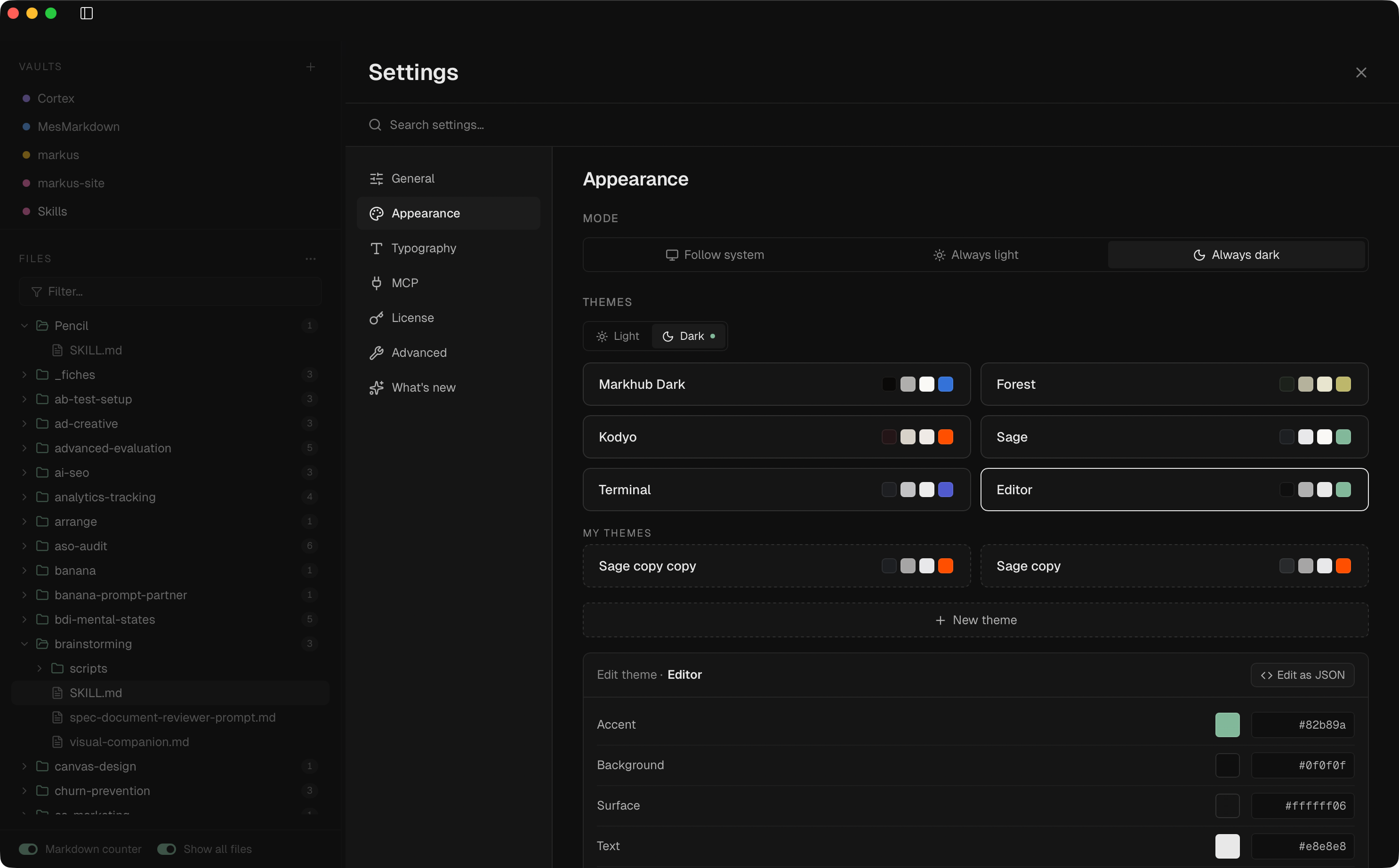
Task: Select Always light mode
Action: click(x=975, y=255)
